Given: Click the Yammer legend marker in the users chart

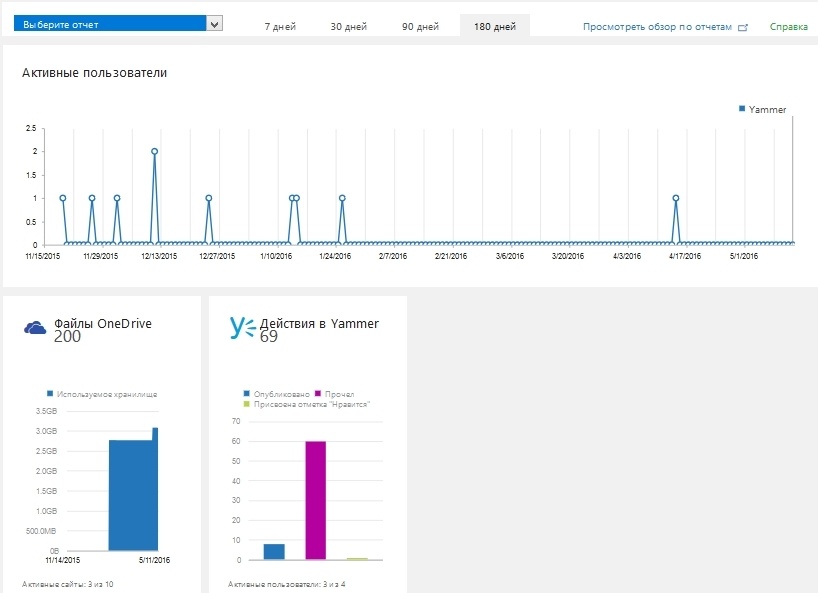Looking at the screenshot, I should tap(741, 107).
